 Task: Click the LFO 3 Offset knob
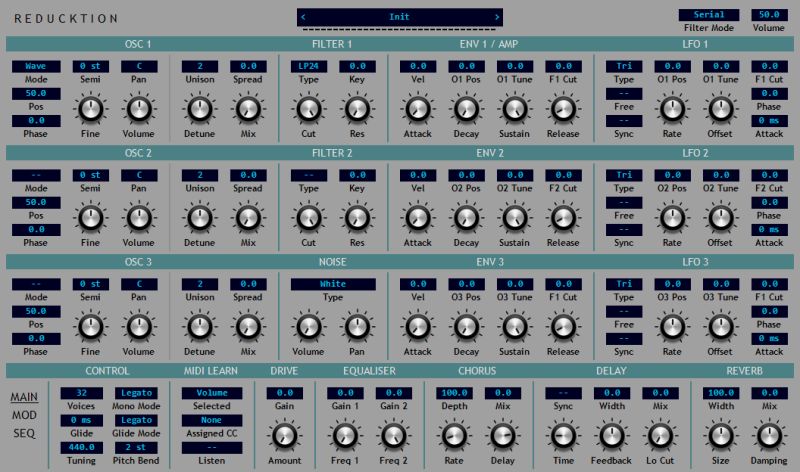721,327
